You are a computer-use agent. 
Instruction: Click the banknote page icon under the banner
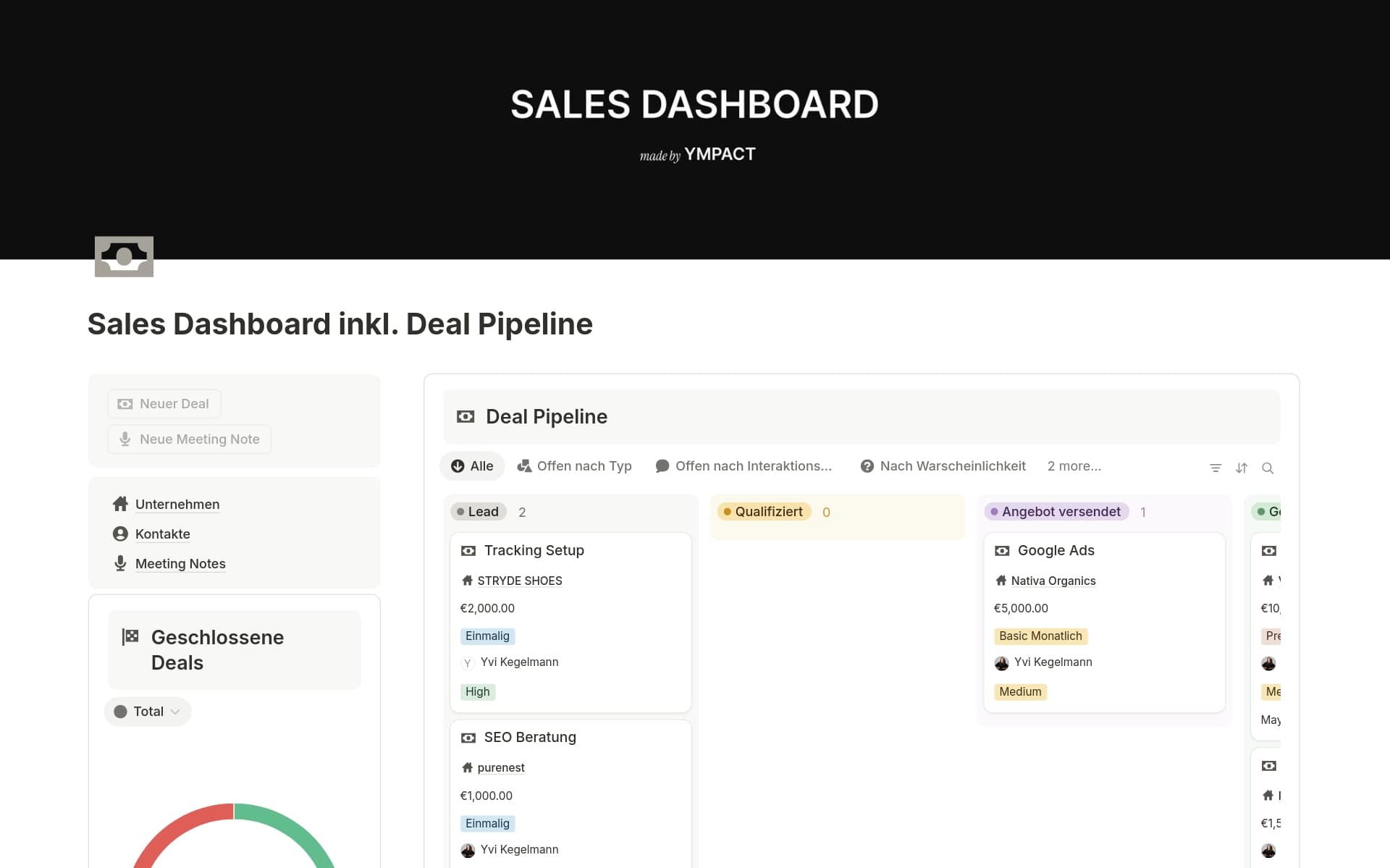tap(124, 256)
